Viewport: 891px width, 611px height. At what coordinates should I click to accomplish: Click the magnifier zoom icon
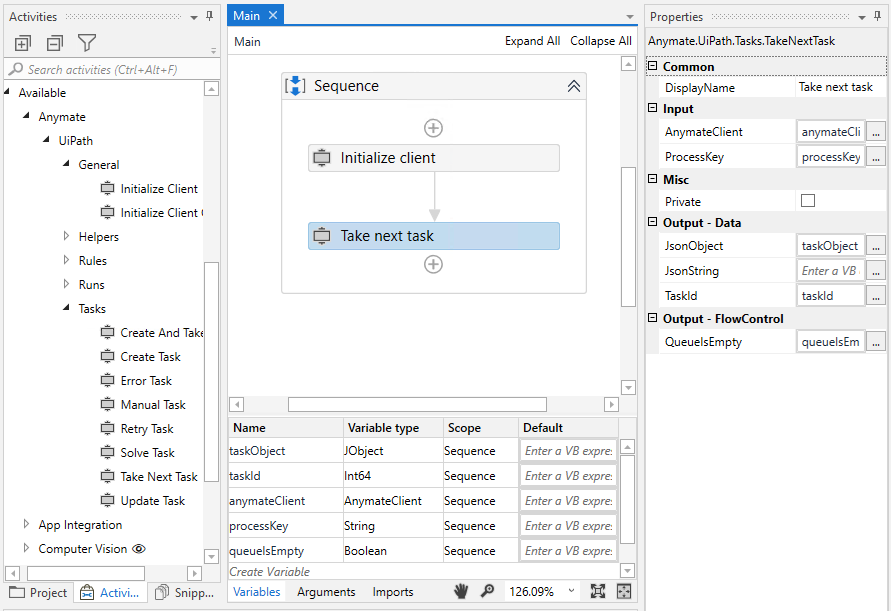click(487, 592)
